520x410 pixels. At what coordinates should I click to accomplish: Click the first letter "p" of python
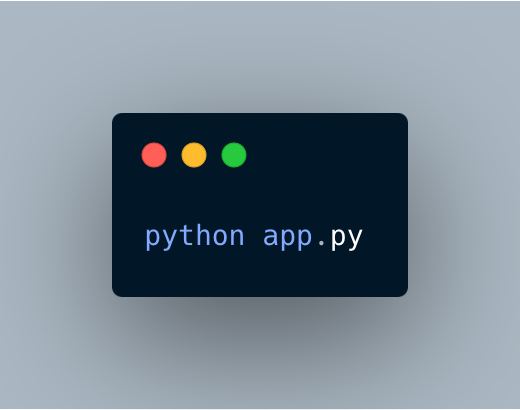pos(153,239)
